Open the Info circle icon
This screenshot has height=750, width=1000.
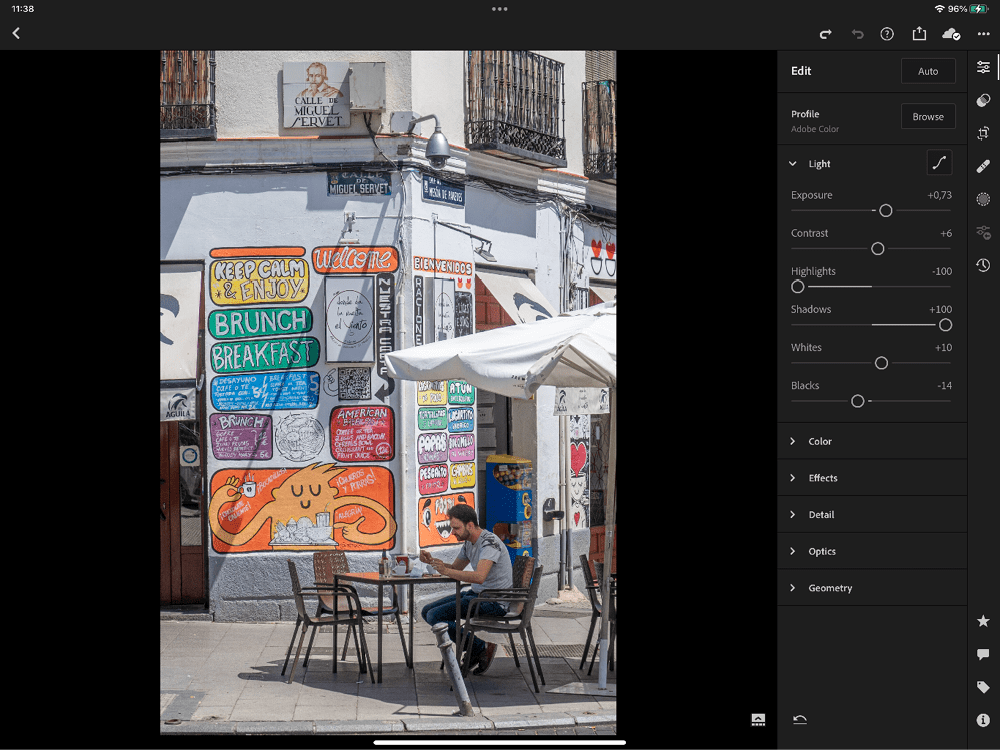click(x=983, y=719)
